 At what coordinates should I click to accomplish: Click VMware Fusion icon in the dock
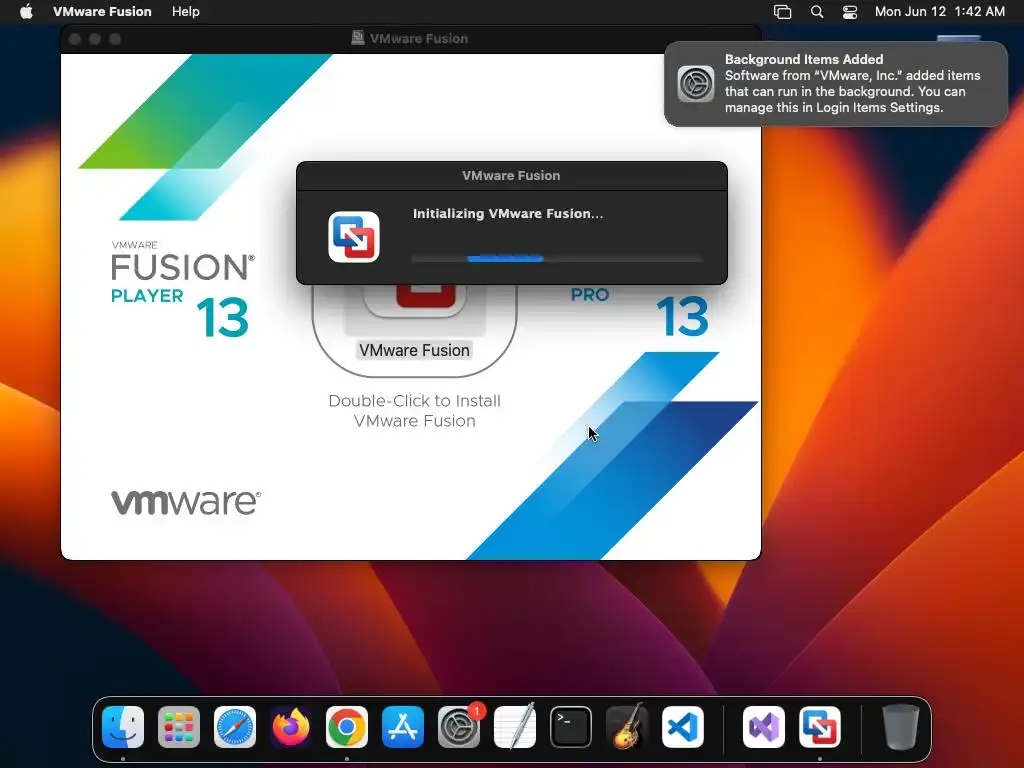820,727
